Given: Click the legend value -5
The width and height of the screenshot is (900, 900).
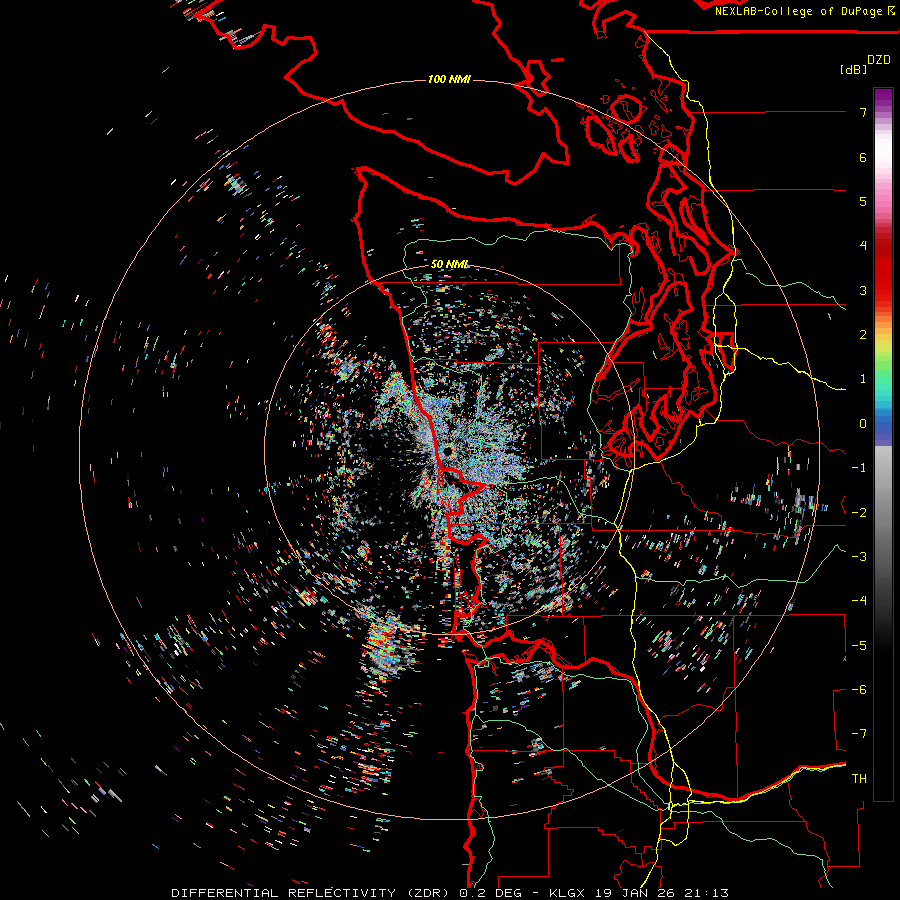Looking at the screenshot, I should click(859, 646).
